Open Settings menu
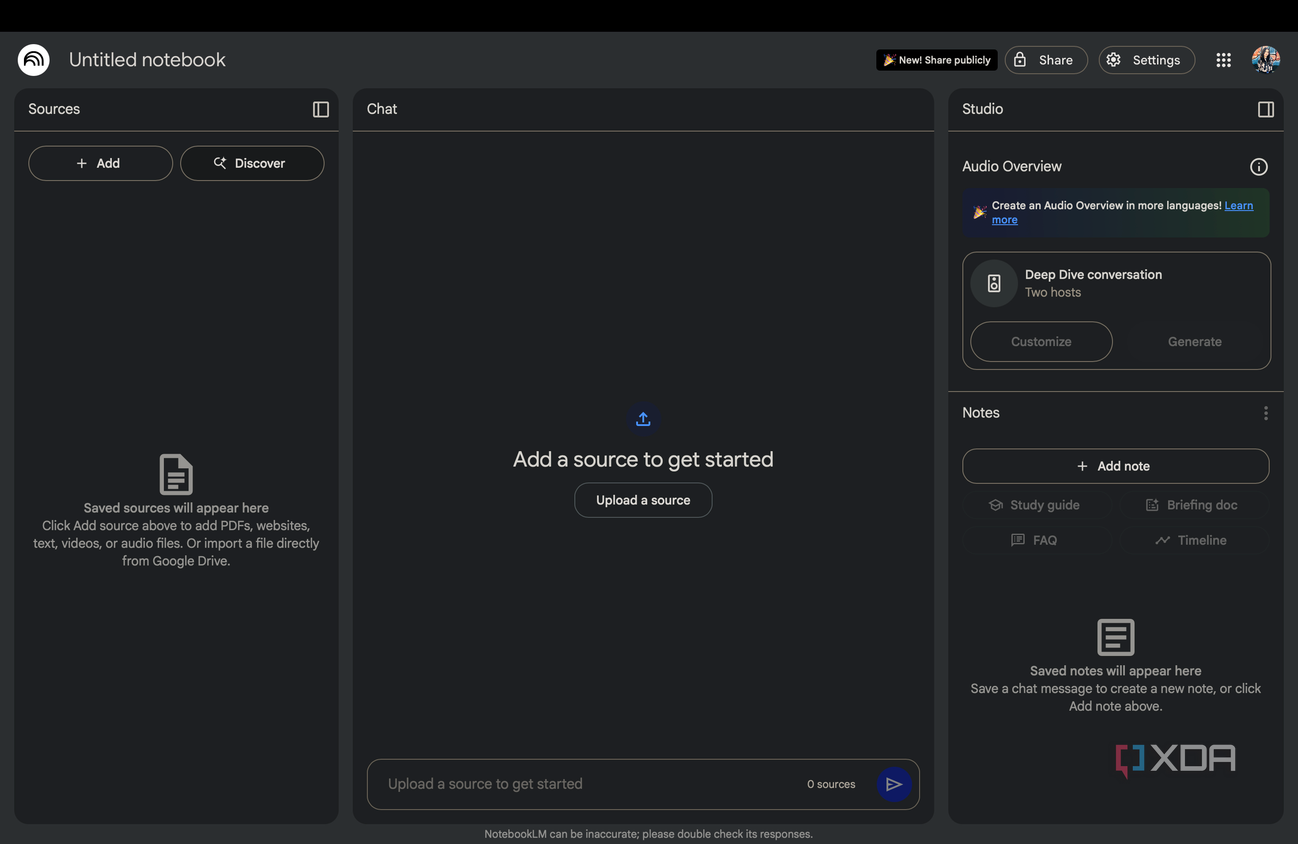The height and width of the screenshot is (844, 1298). coord(1146,60)
